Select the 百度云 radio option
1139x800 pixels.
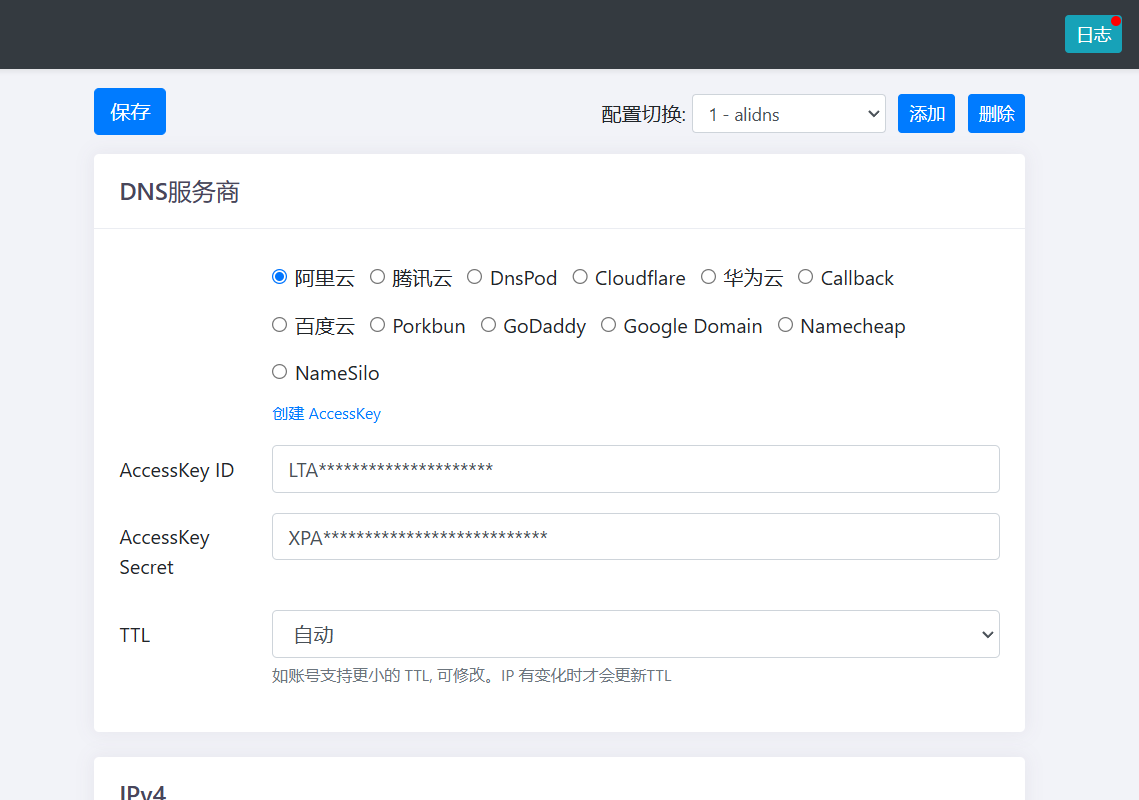(280, 325)
